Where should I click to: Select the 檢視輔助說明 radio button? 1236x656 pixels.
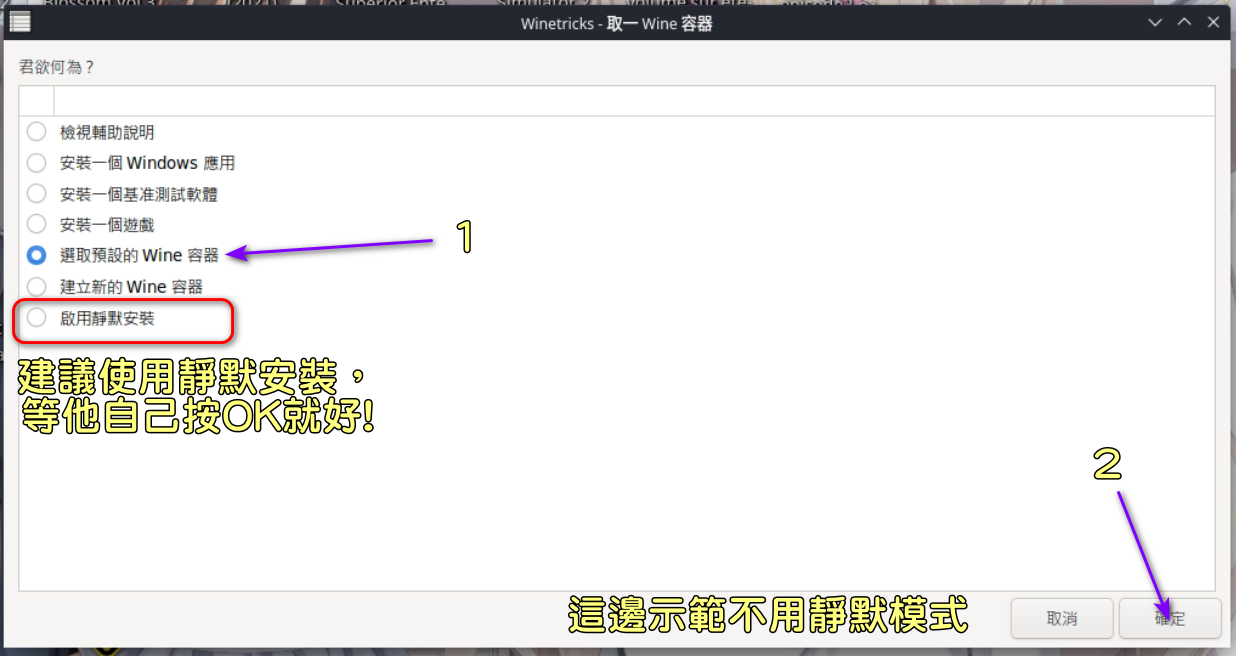(x=37, y=132)
